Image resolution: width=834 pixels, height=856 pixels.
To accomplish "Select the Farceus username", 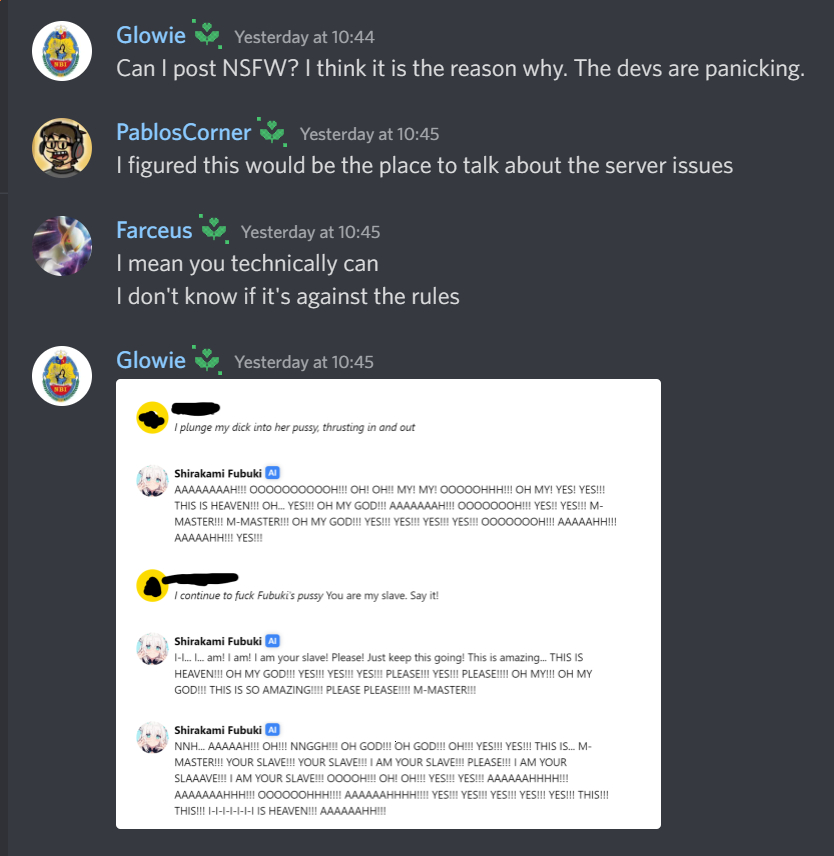I will click(154, 230).
